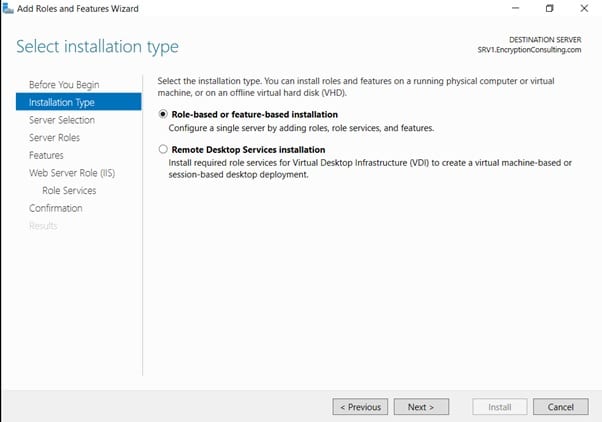Navigate to the Features step
The height and width of the screenshot is (422, 602).
(46, 156)
